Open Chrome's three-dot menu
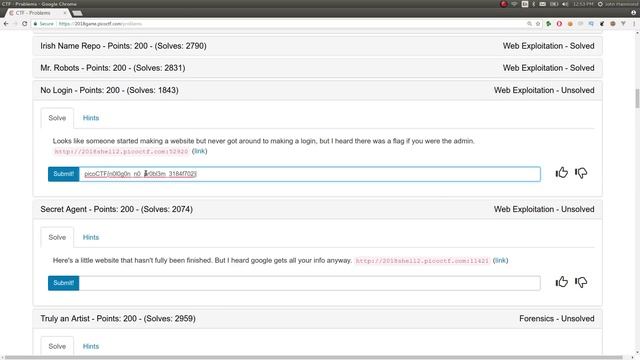This screenshot has height=360, width=640. pos(634,24)
